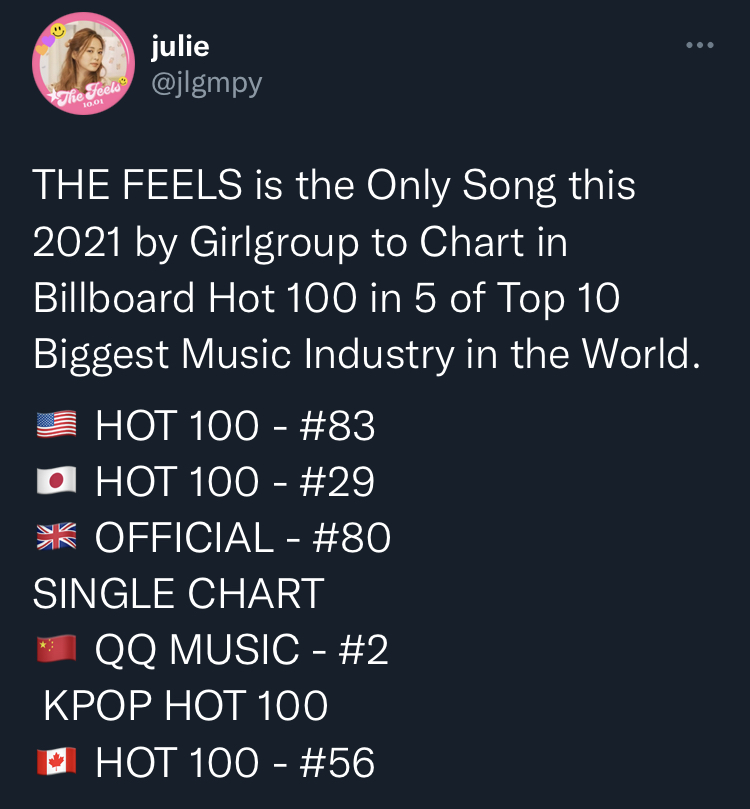Click the @jlgmpy handle

207,84
